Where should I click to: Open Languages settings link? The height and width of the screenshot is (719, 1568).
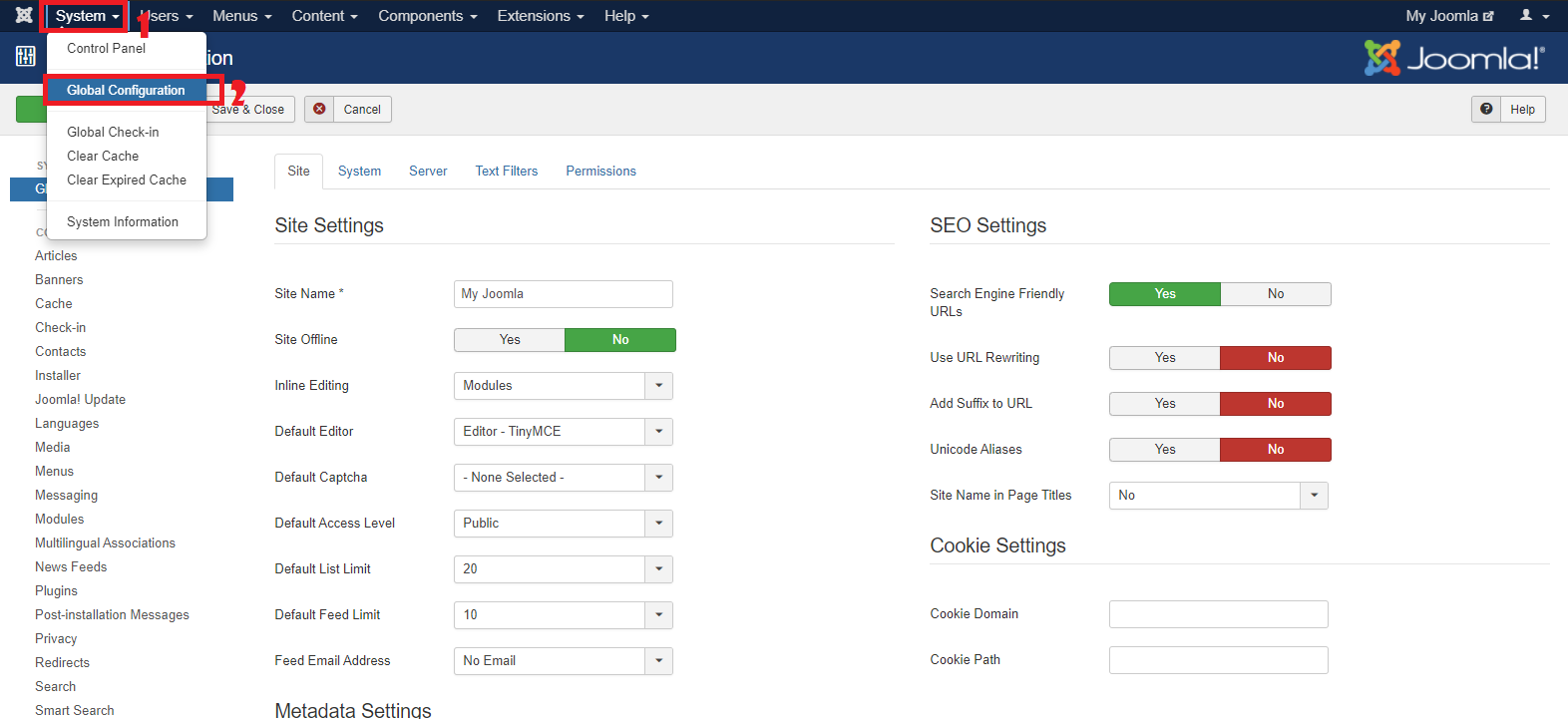[67, 424]
